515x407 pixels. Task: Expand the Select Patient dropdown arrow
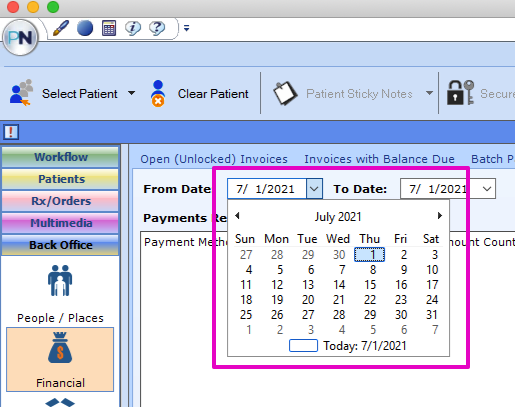132,93
